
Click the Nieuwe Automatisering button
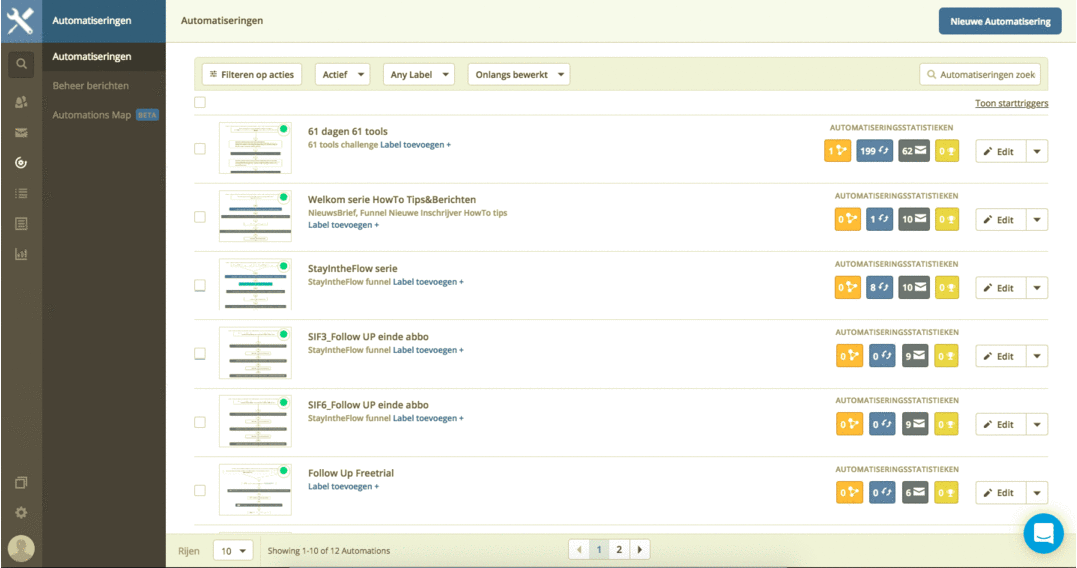[999, 21]
